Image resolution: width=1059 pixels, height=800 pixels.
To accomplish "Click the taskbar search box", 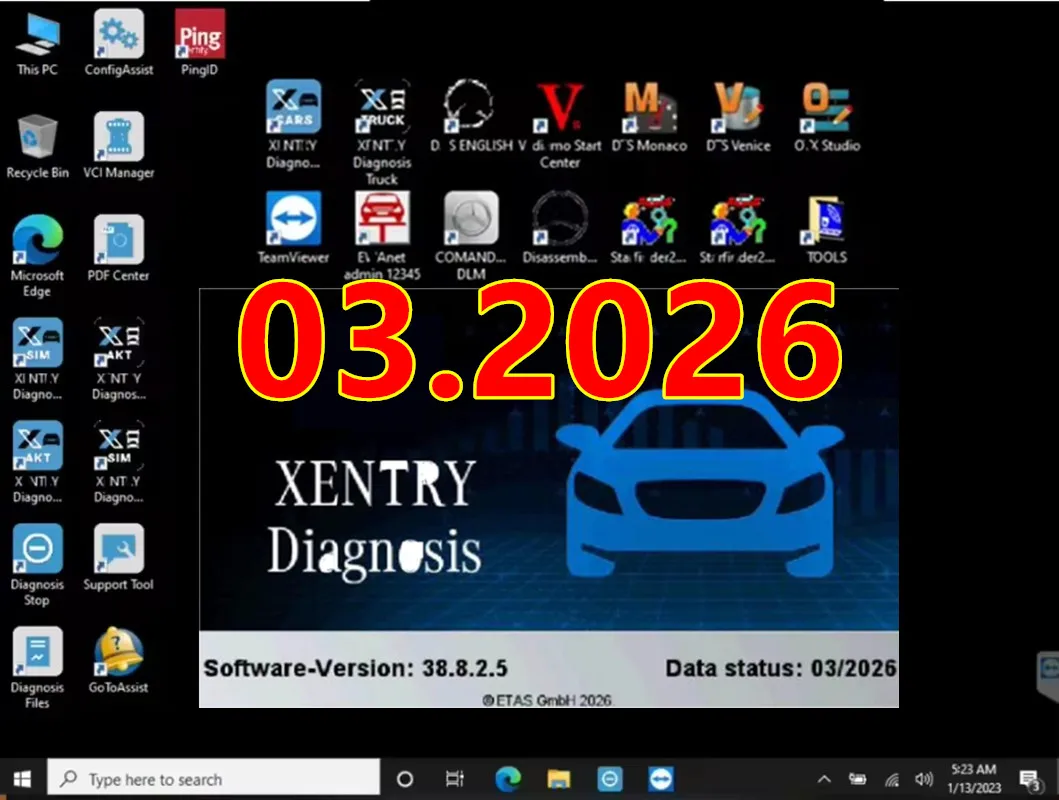I will click(x=213, y=779).
